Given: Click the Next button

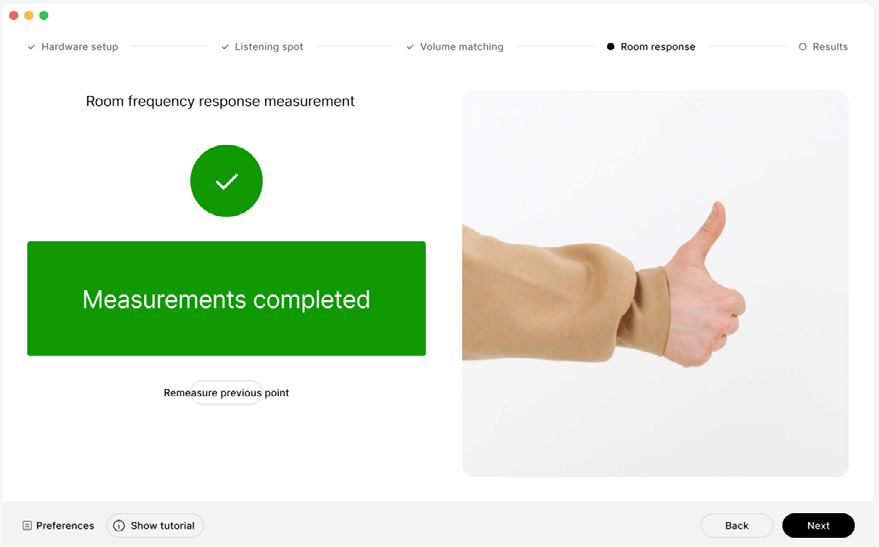Looking at the screenshot, I should pos(818,526).
